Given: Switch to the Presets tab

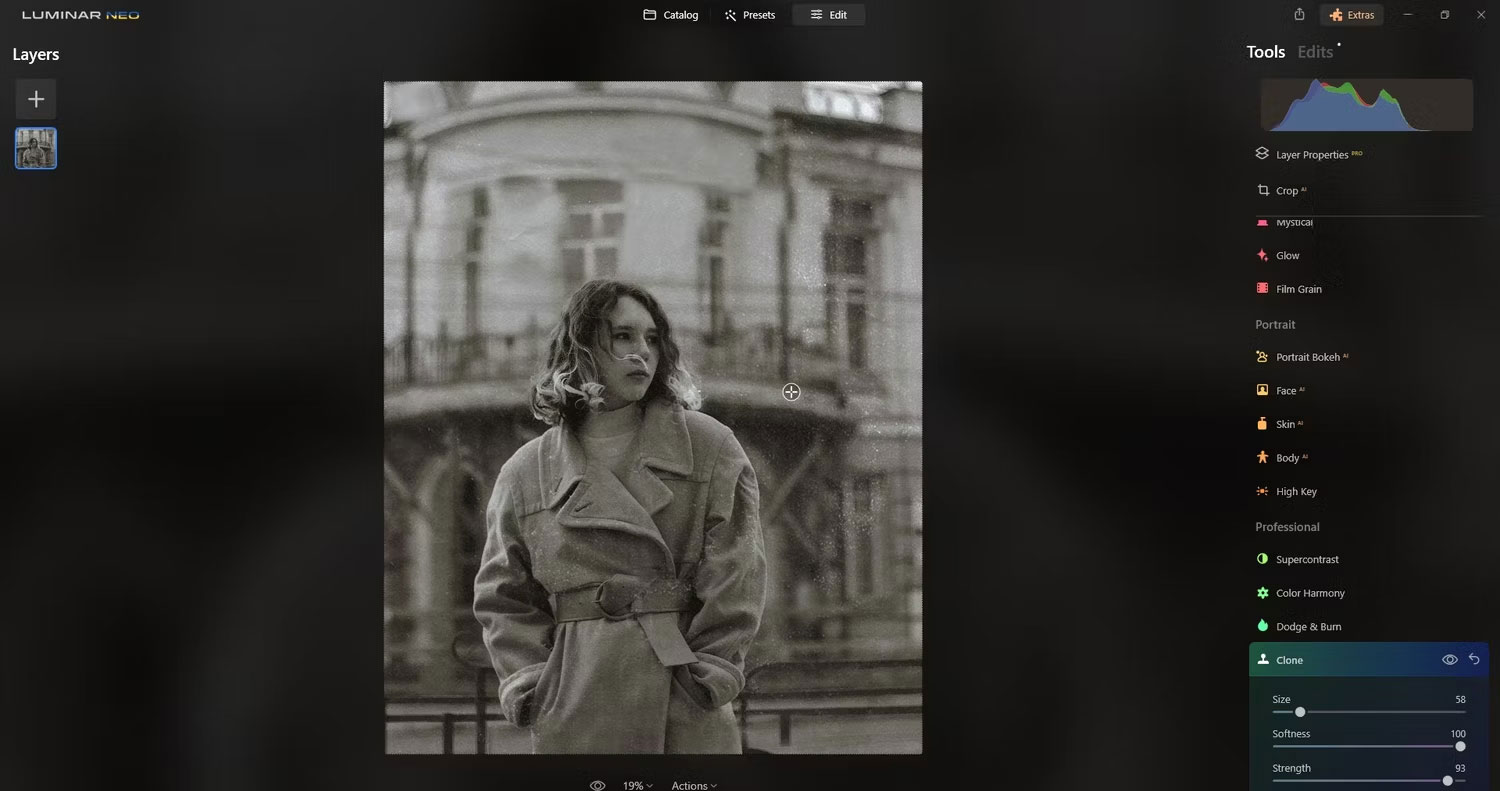Looking at the screenshot, I should pos(750,15).
